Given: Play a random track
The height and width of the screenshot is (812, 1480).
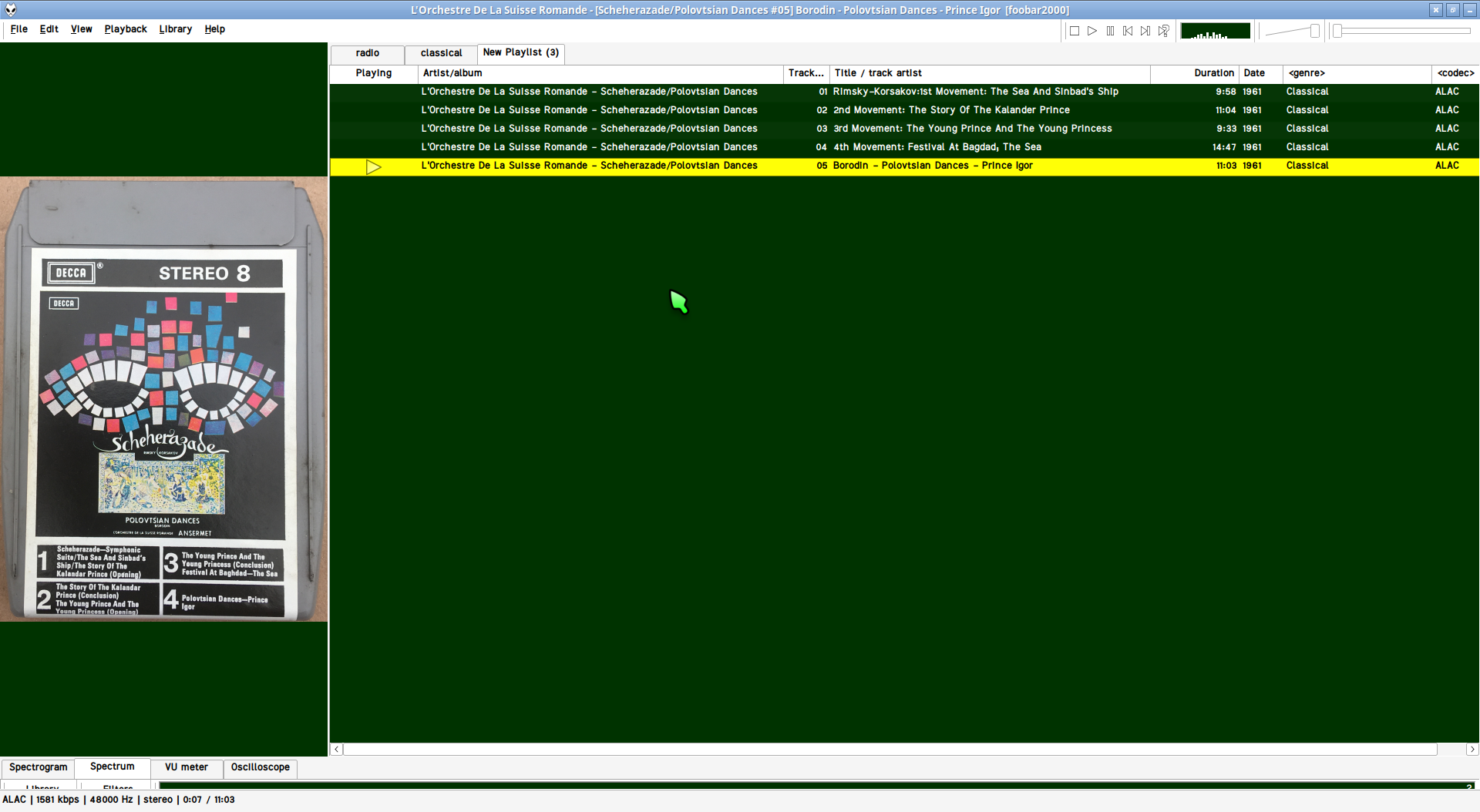Looking at the screenshot, I should [1164, 31].
